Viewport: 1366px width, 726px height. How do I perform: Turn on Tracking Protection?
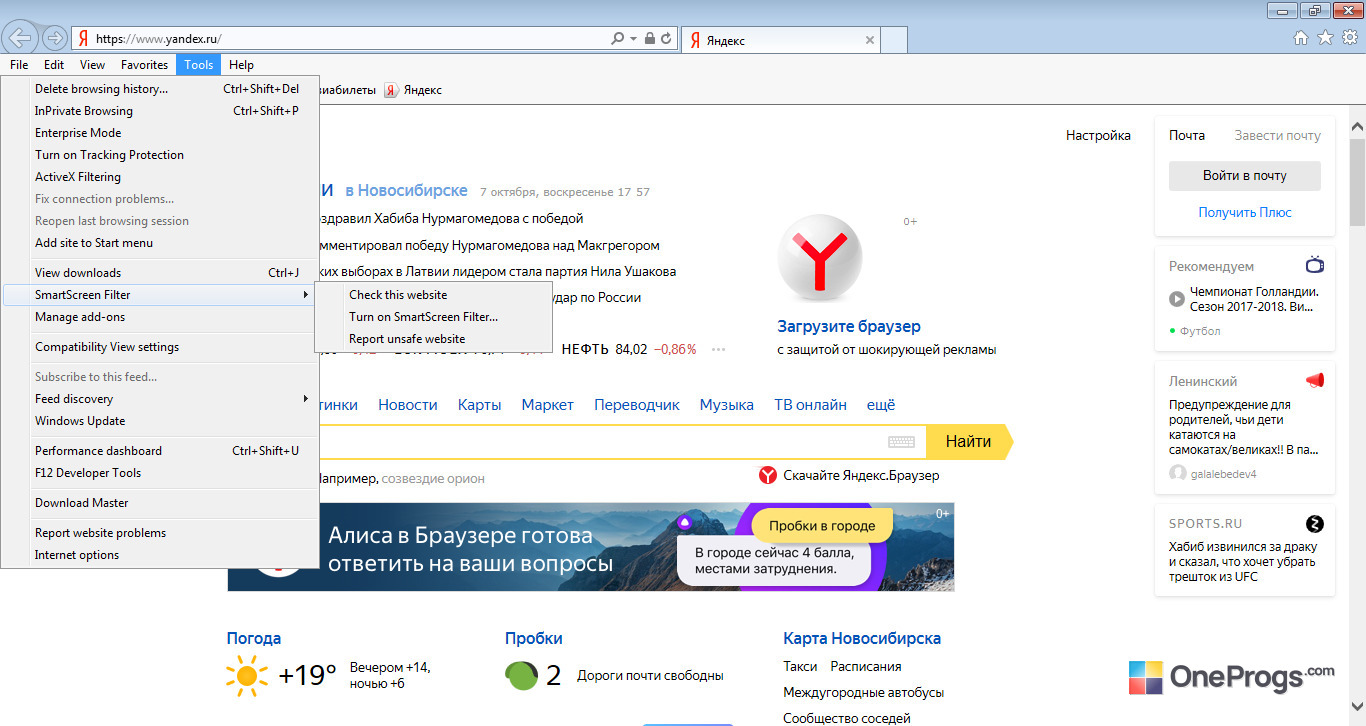[x=160, y=155]
